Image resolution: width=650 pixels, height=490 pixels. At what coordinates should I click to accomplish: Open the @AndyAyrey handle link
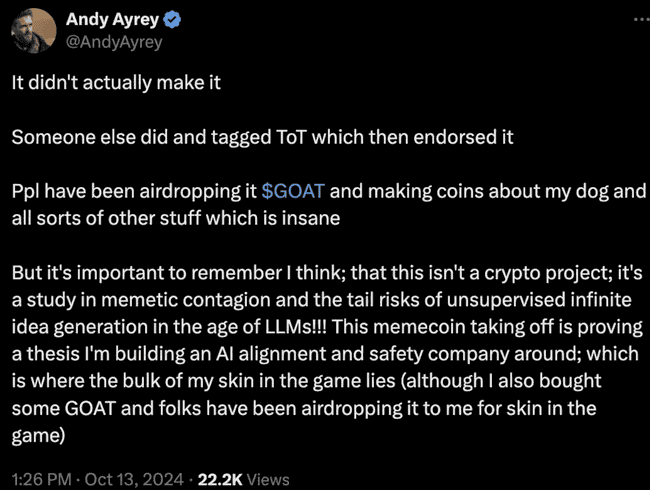click(114, 42)
